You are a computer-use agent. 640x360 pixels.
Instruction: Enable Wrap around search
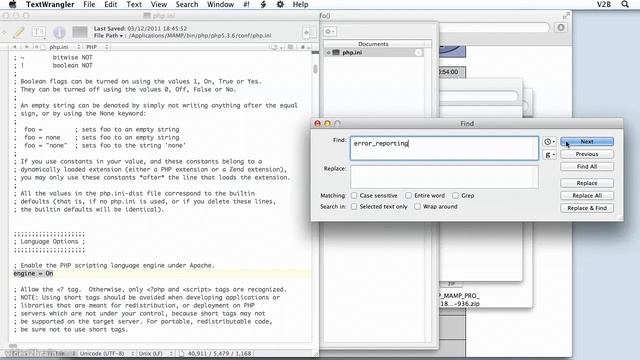click(x=418, y=207)
